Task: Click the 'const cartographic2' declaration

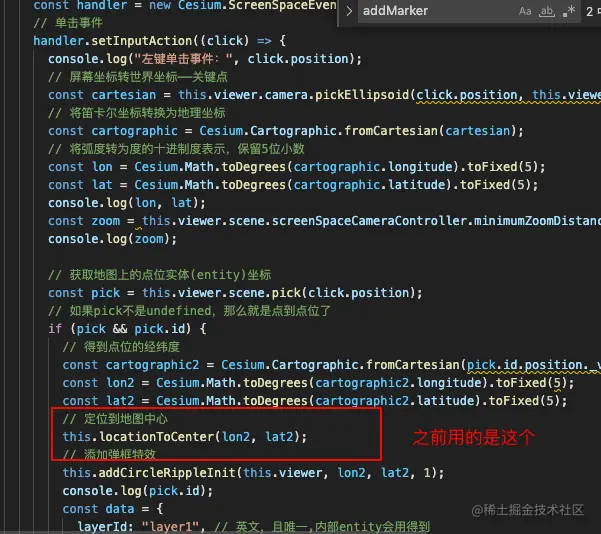Action: pos(332,365)
